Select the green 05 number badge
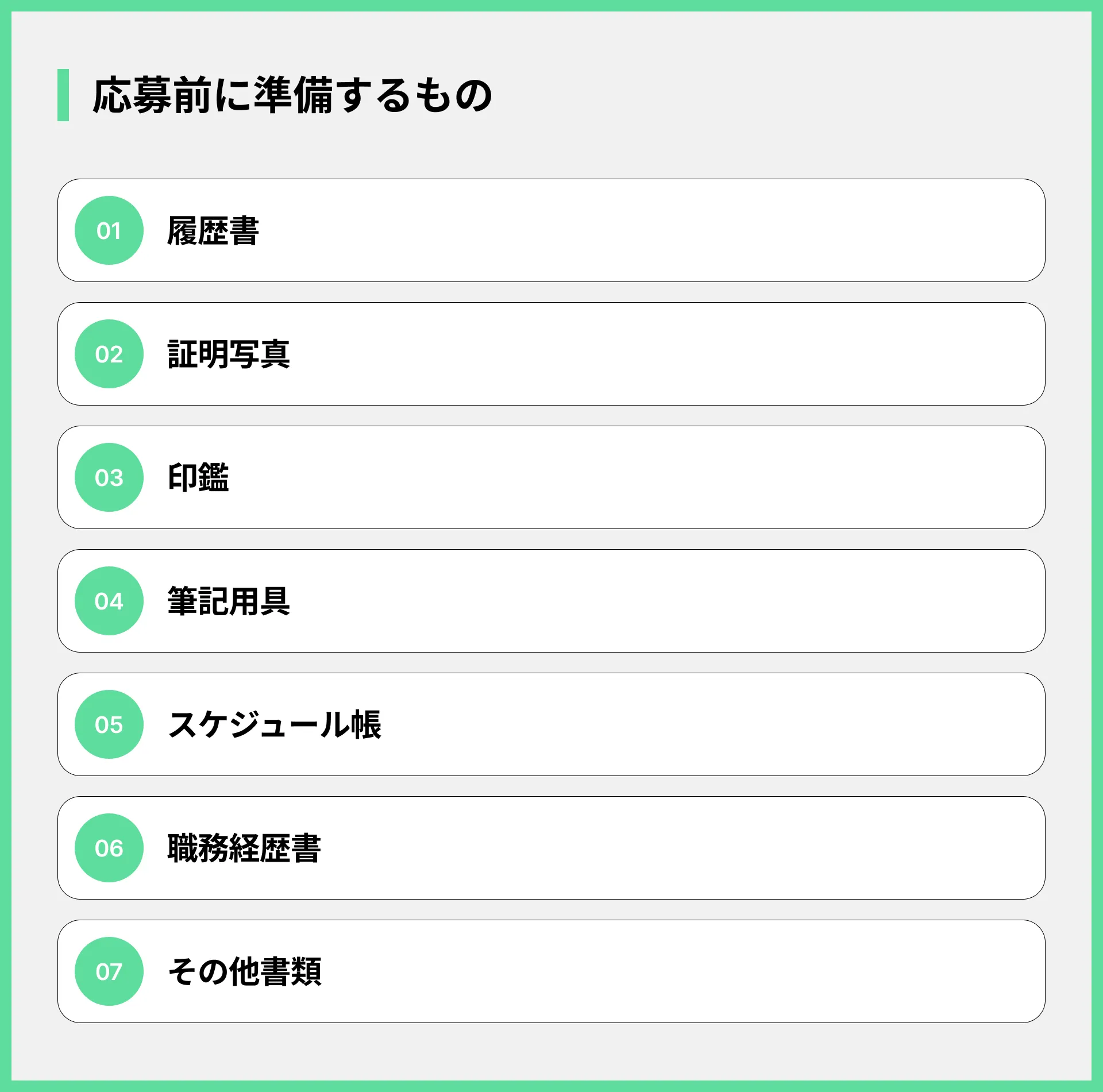 [x=109, y=724]
